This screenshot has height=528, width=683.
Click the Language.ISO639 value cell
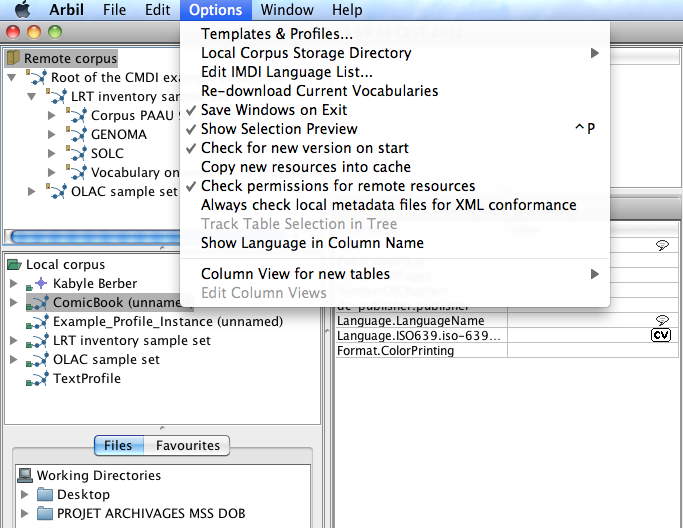point(592,335)
